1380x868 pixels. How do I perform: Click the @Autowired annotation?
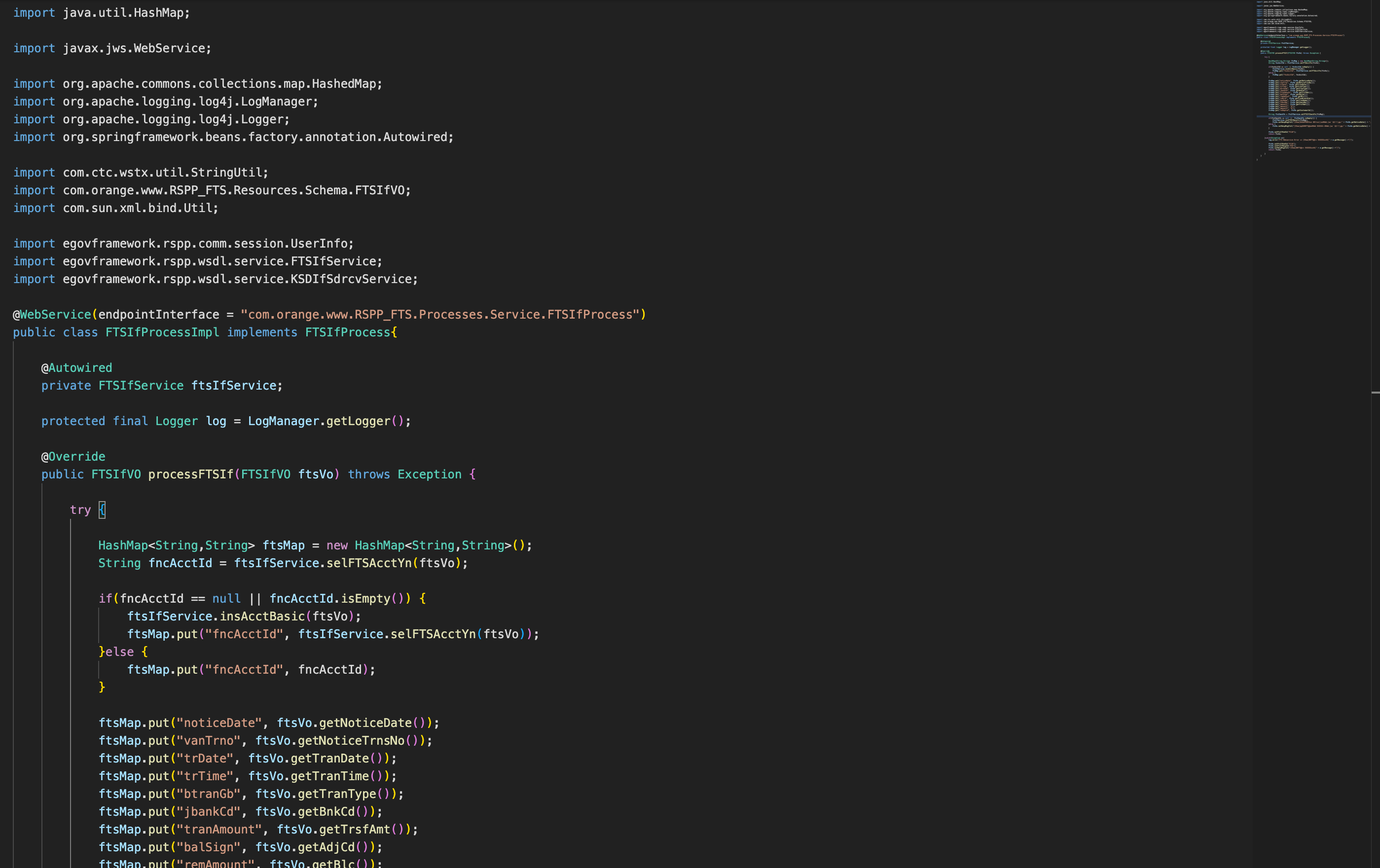click(77, 368)
